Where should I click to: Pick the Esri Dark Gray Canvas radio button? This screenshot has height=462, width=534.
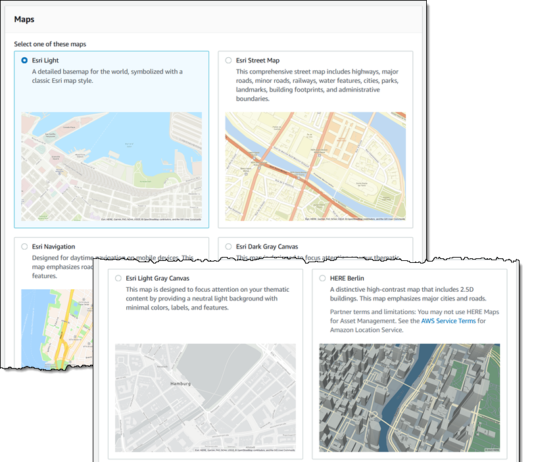(x=228, y=246)
